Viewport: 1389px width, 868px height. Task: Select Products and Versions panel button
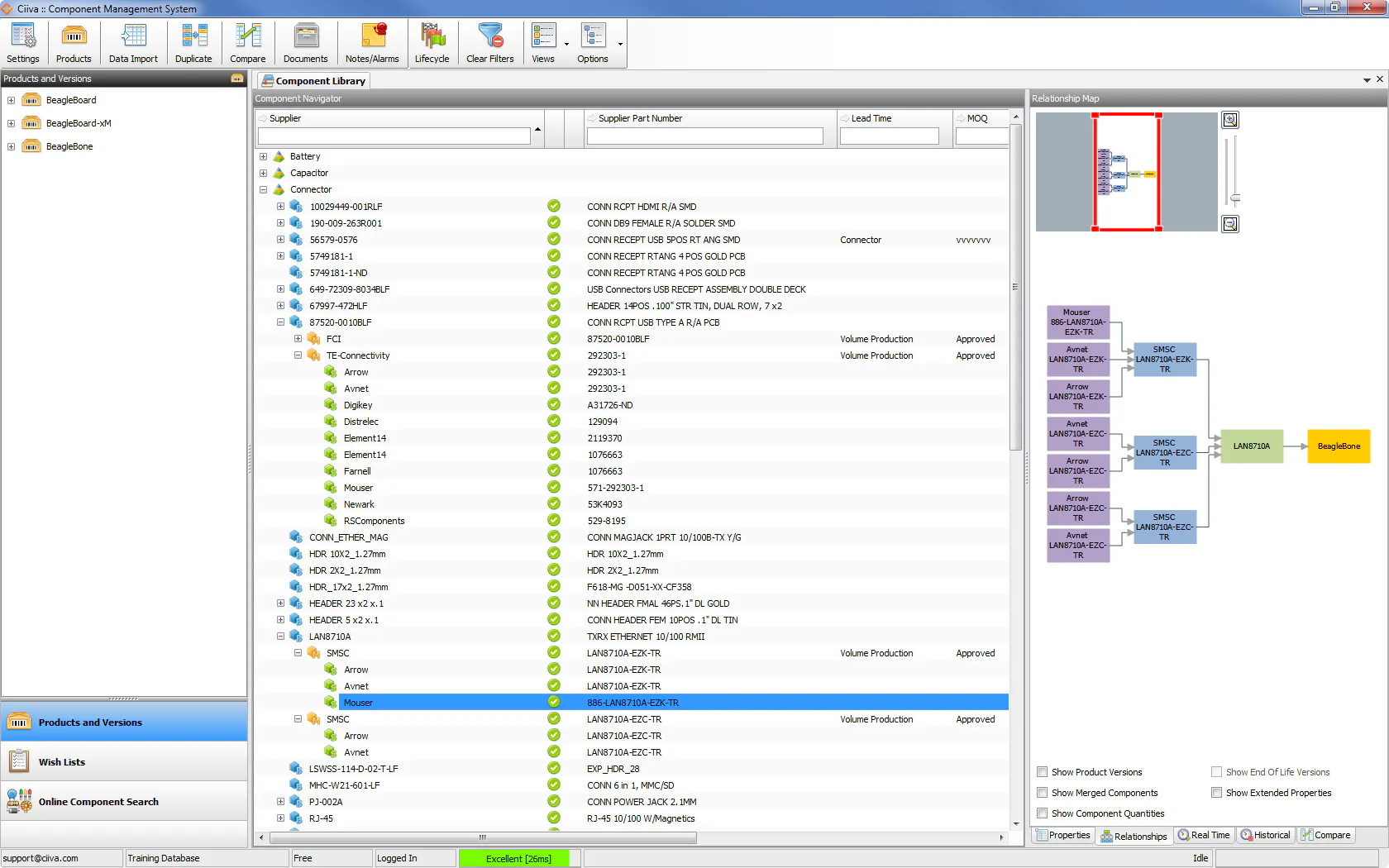point(124,722)
